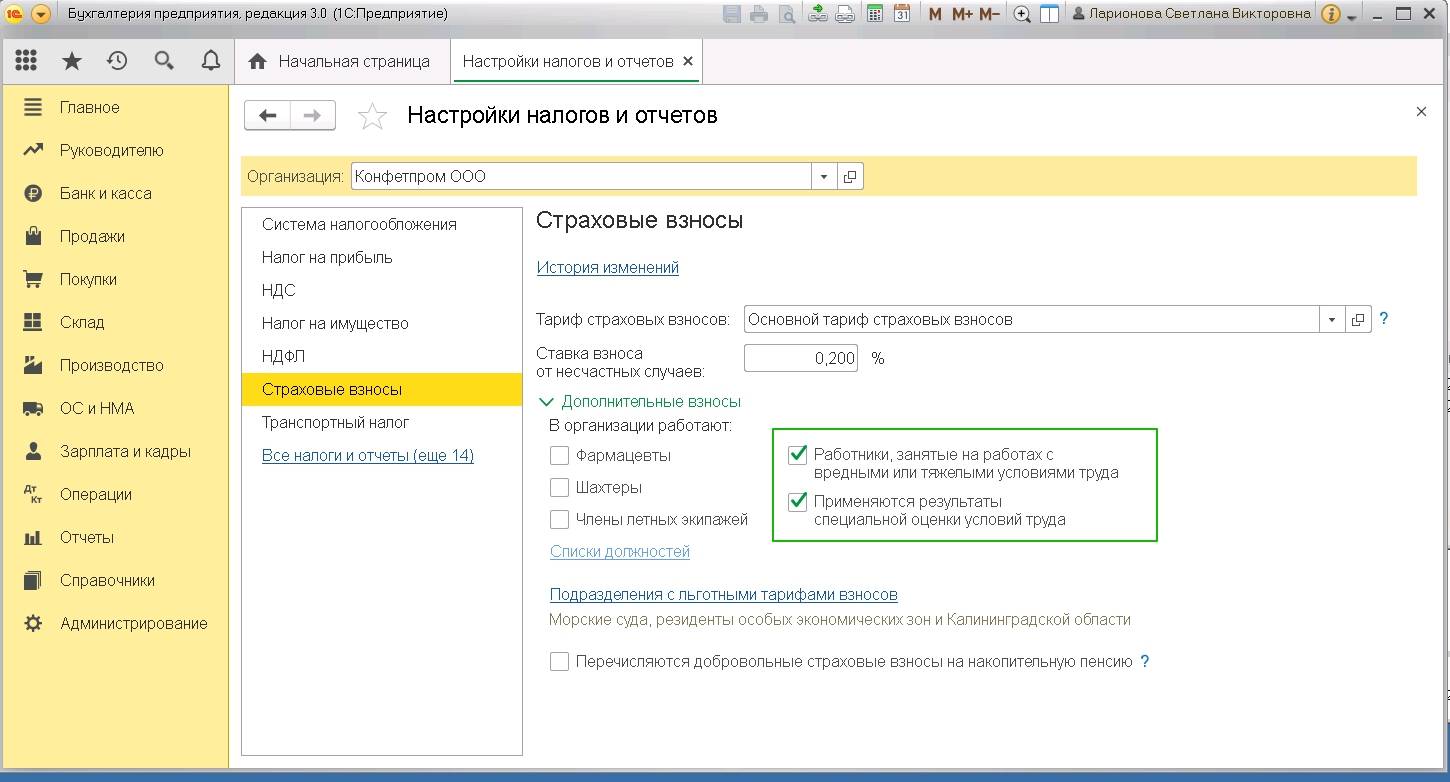Open the calendar icon in the title bar
Viewport: 1450px width, 782px height.
[x=902, y=14]
